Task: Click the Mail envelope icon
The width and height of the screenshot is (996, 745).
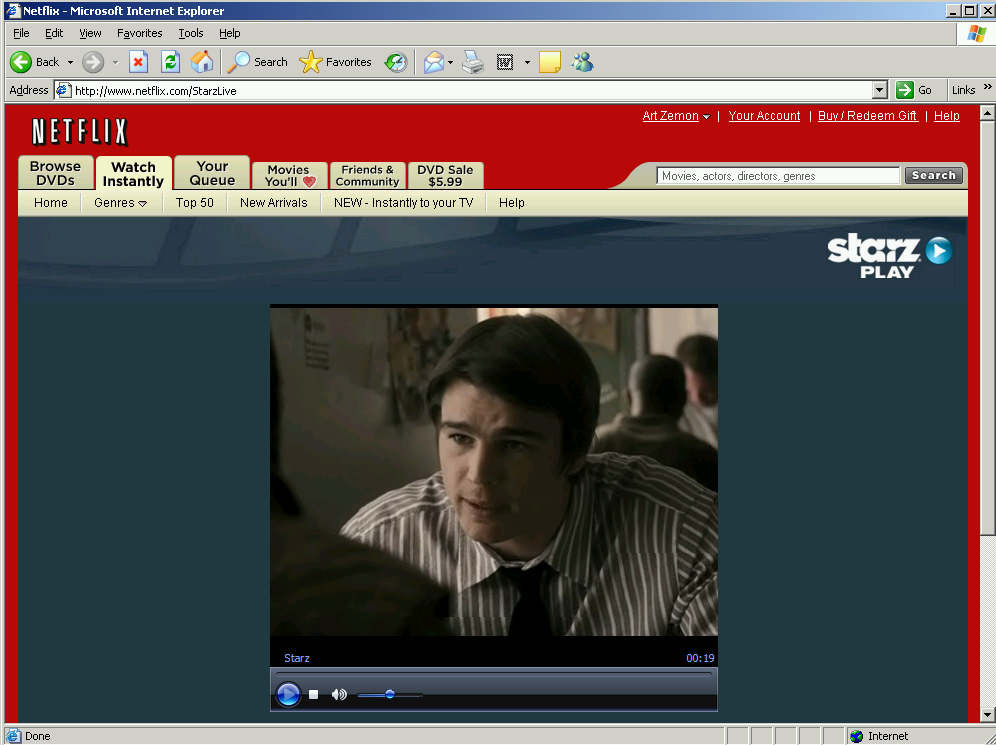Action: coord(434,62)
